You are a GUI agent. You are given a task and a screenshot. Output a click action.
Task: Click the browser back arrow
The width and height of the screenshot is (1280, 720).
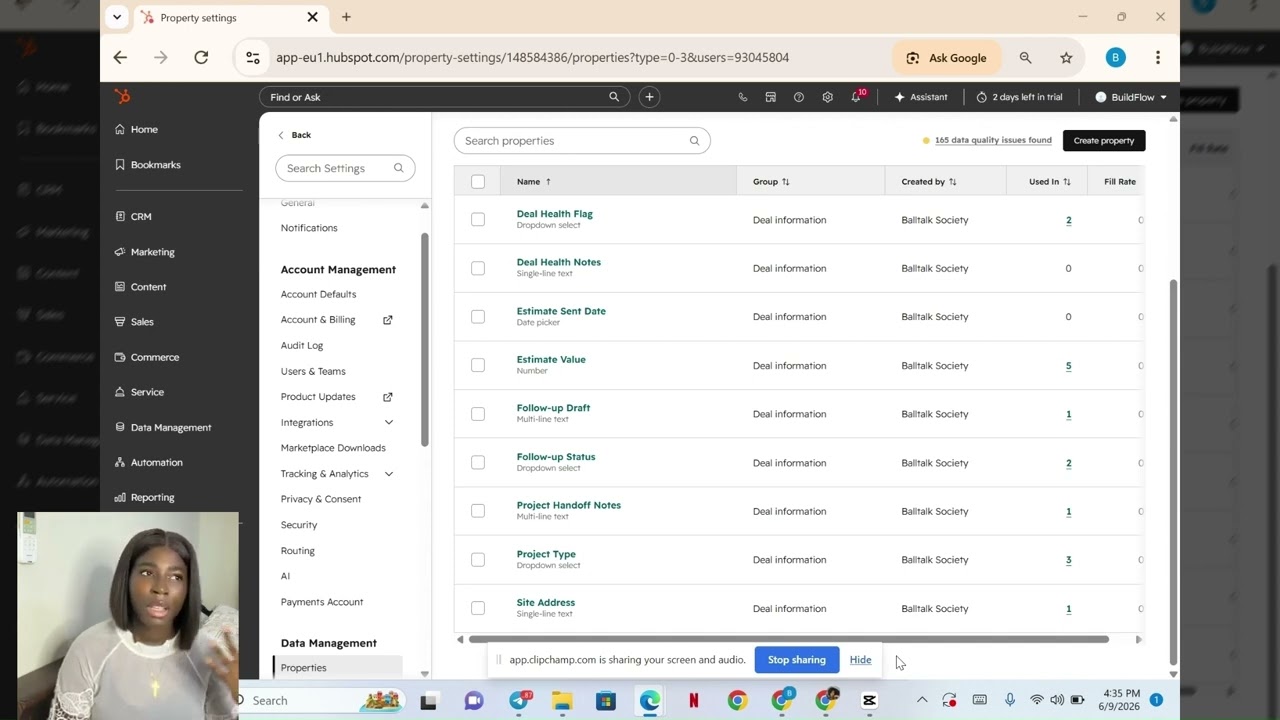(120, 58)
